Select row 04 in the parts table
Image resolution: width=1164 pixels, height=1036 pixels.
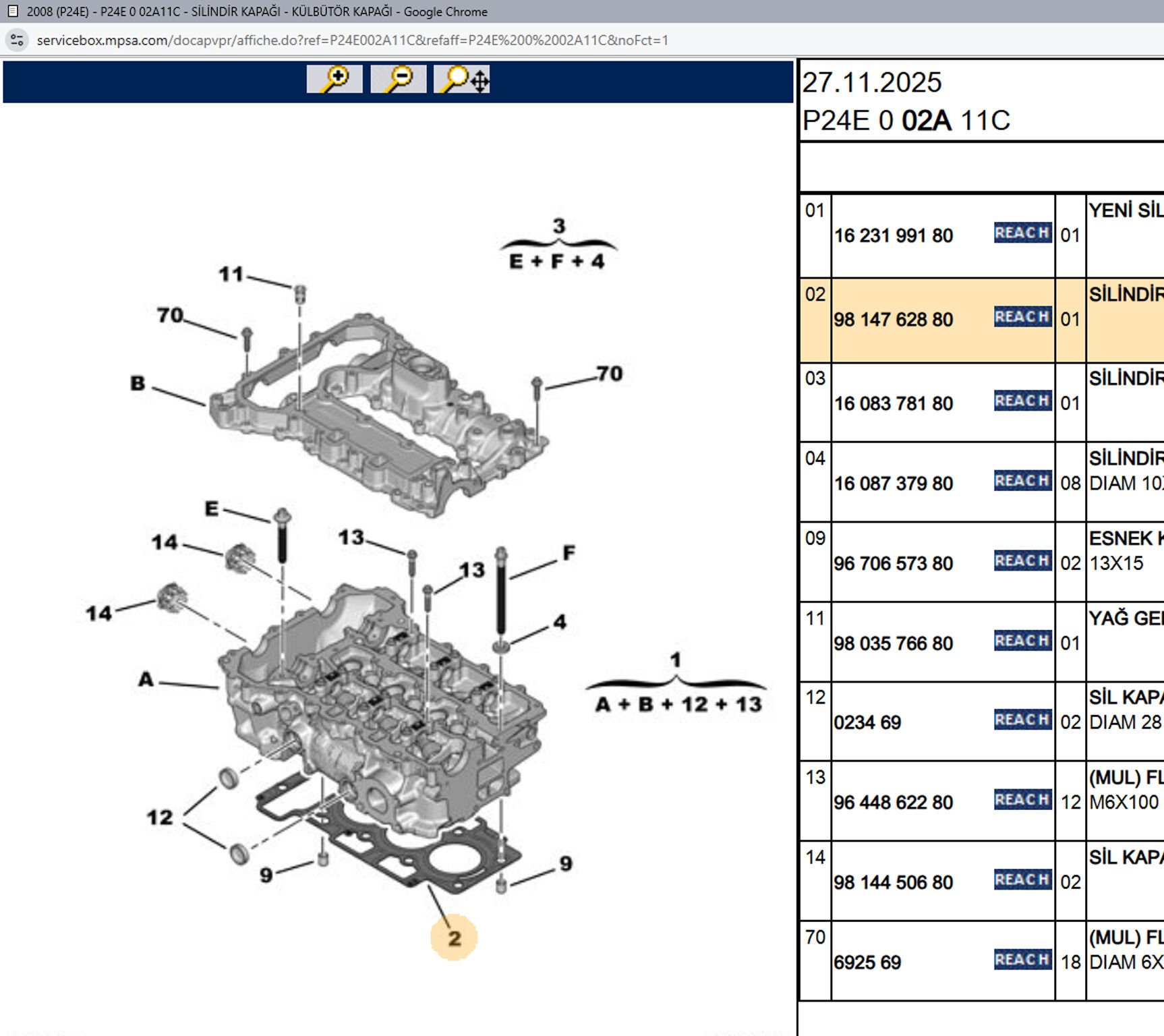tap(815, 459)
